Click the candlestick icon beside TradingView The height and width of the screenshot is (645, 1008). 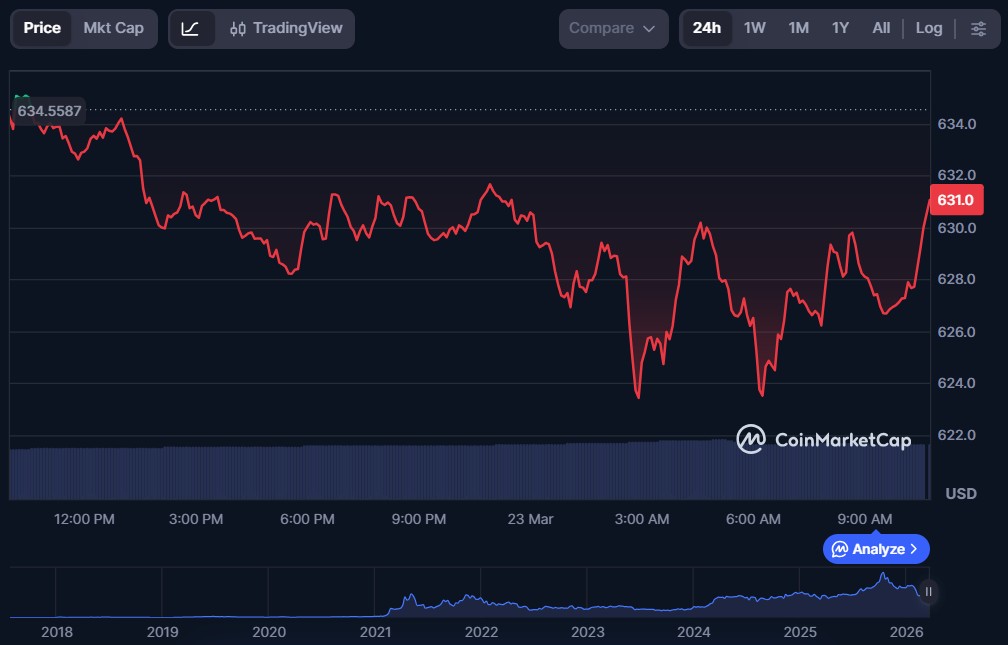(x=238, y=29)
